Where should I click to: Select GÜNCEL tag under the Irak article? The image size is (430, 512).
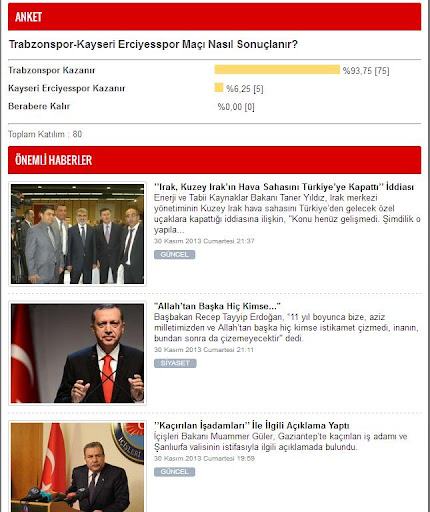pos(174,255)
